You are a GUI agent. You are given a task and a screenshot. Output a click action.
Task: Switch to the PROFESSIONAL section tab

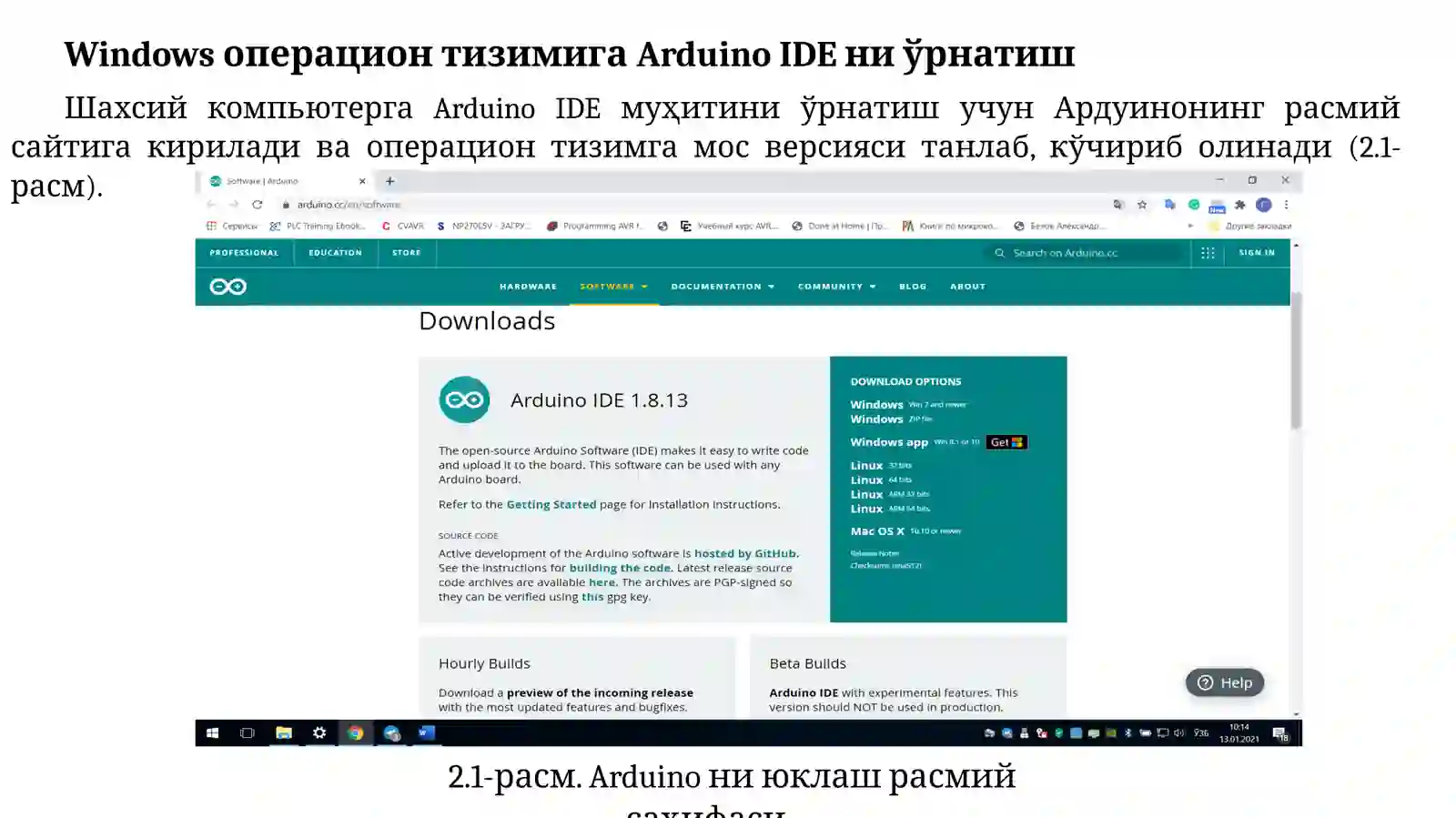click(244, 253)
